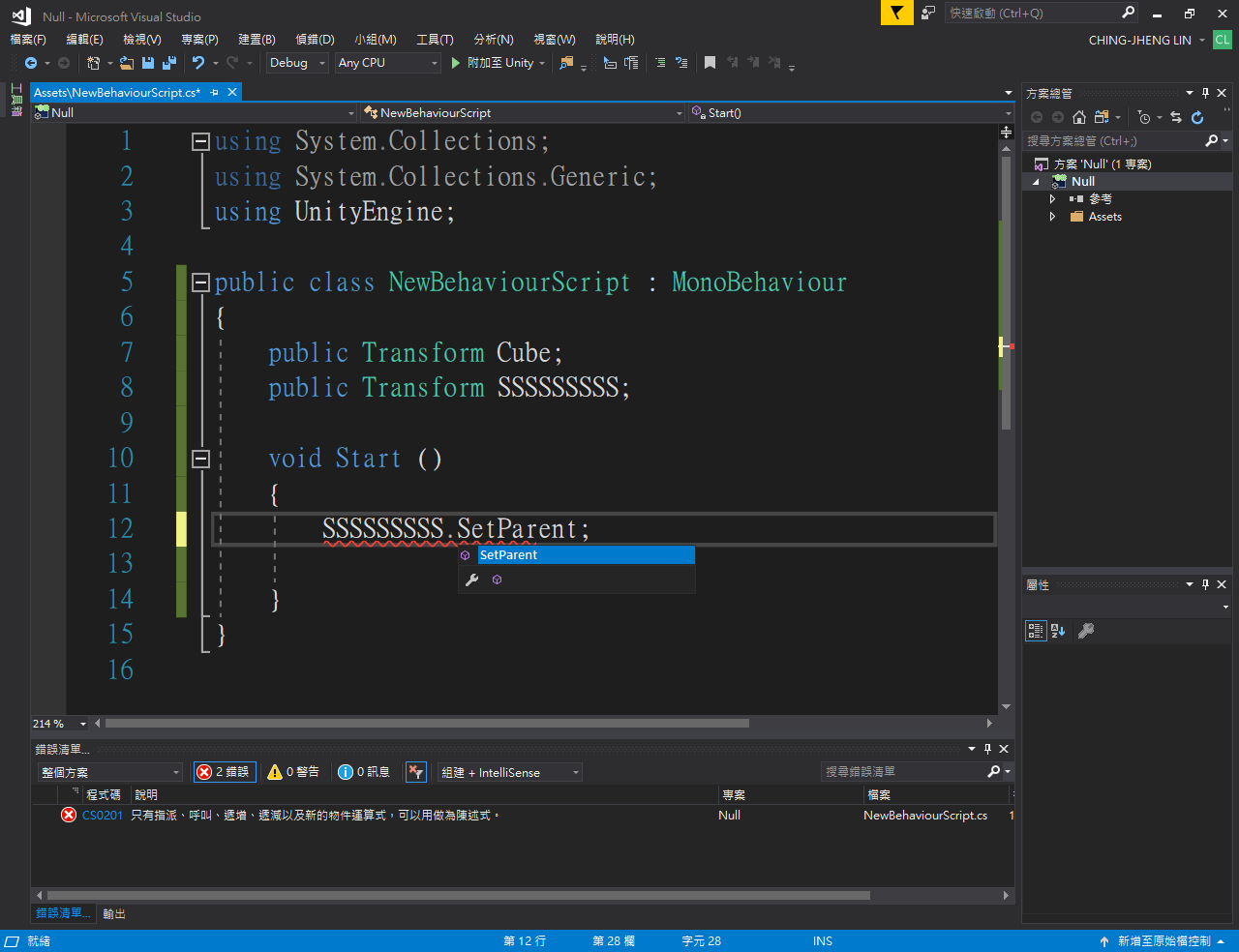Open the Debug configuration dropdown
The image size is (1239, 952).
(x=297, y=63)
